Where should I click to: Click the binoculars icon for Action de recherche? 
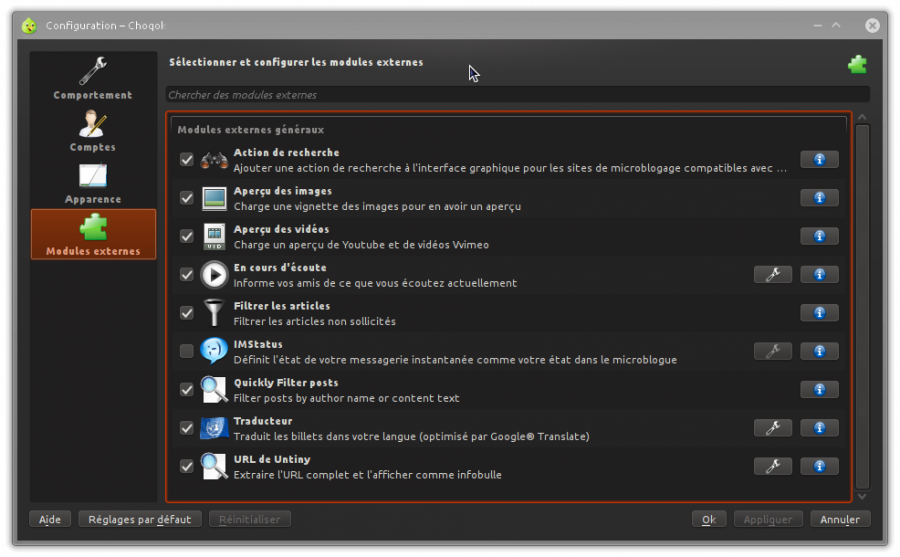(214, 160)
